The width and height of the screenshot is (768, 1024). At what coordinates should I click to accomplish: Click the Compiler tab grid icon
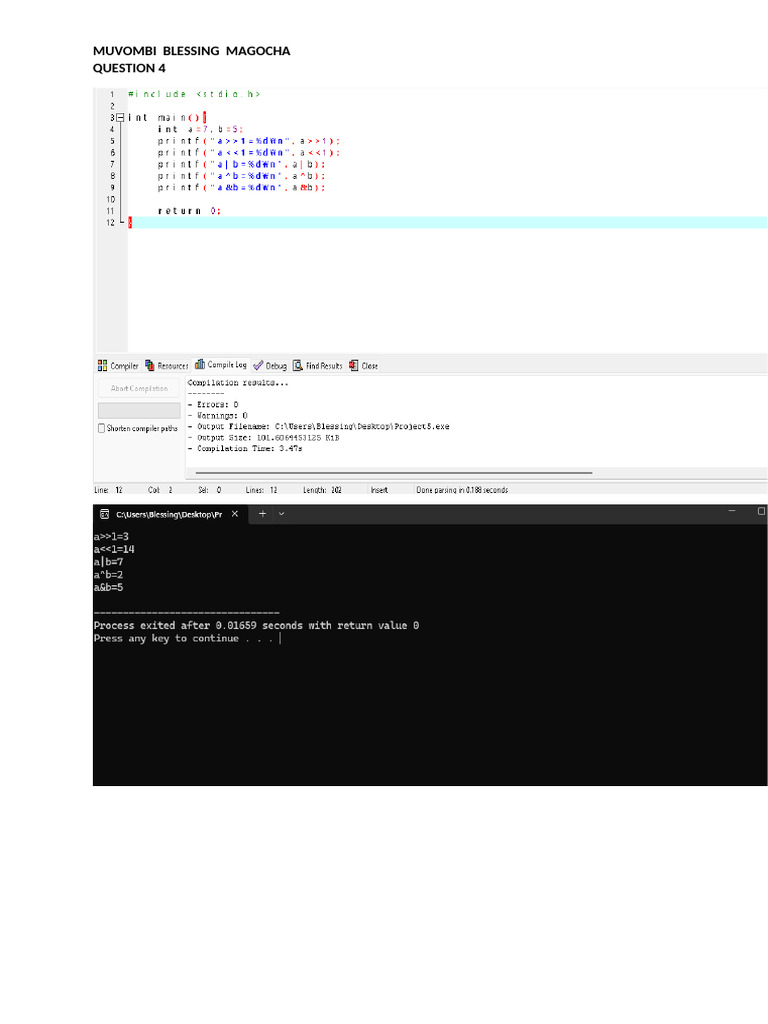click(x=103, y=366)
